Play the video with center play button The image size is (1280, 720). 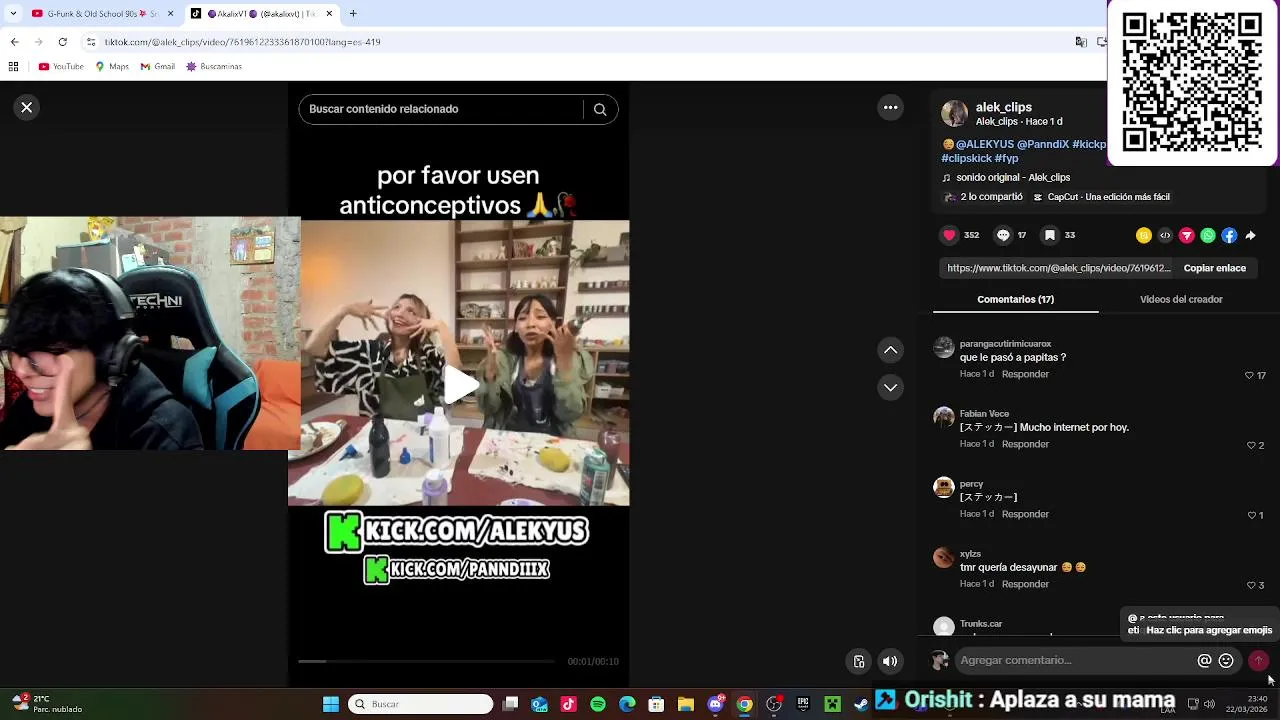(x=460, y=385)
